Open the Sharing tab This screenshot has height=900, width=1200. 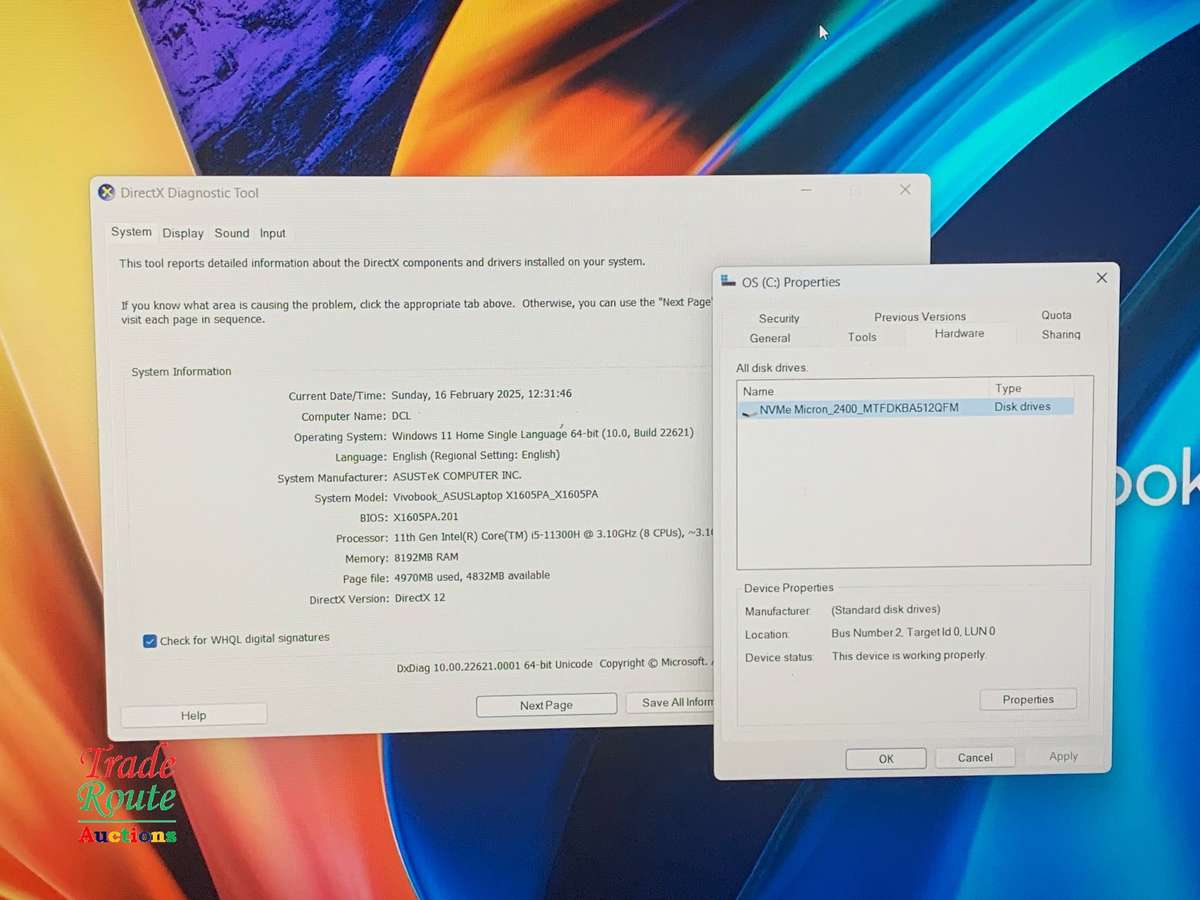pos(1060,335)
